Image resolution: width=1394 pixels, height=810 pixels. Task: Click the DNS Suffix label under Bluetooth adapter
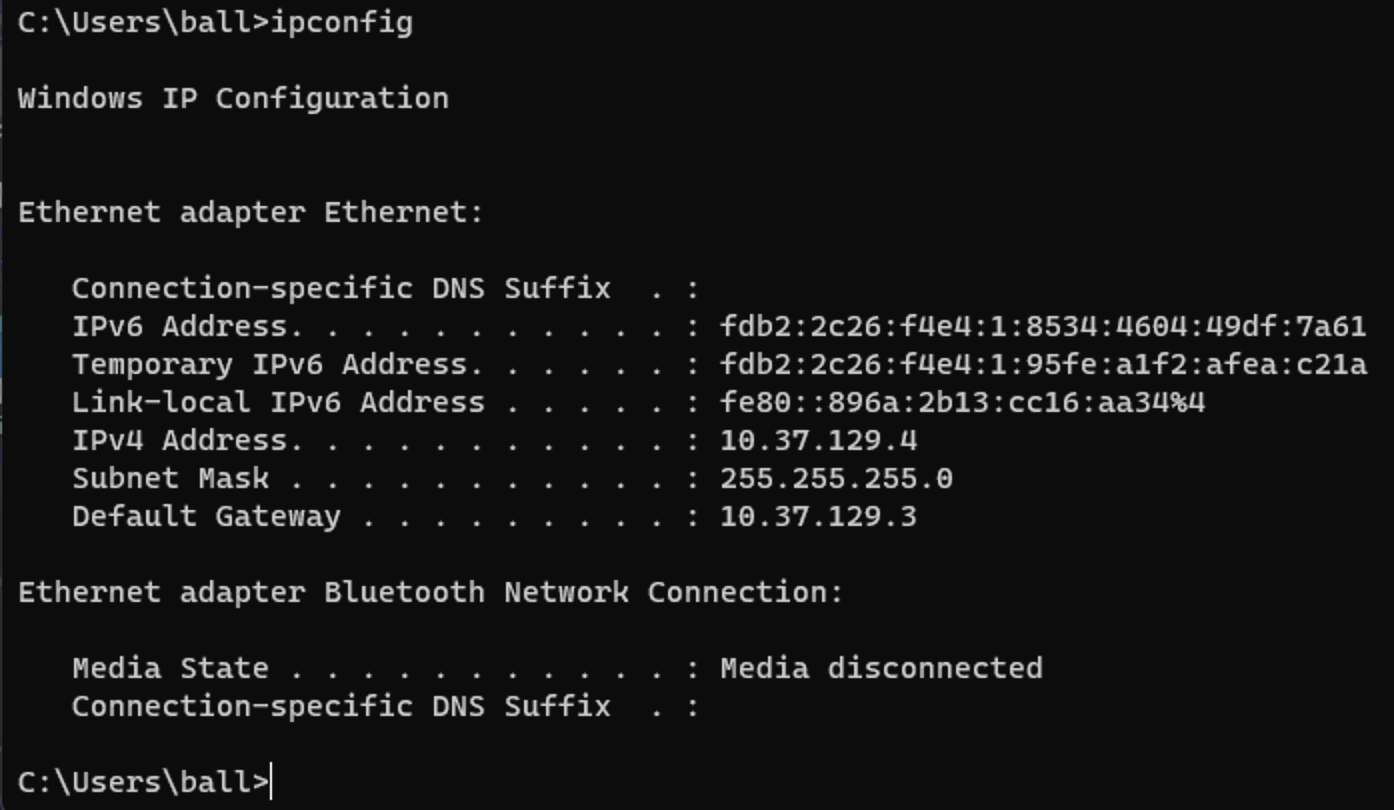click(x=340, y=707)
